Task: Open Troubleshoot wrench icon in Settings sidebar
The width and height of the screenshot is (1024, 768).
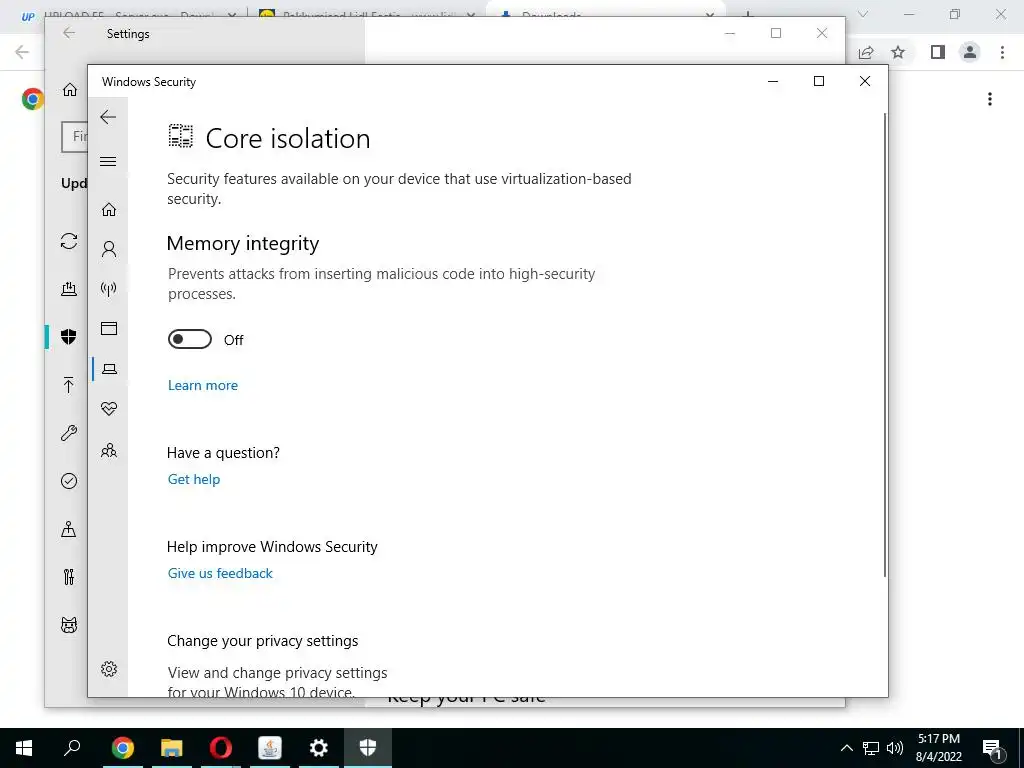Action: tap(69, 433)
